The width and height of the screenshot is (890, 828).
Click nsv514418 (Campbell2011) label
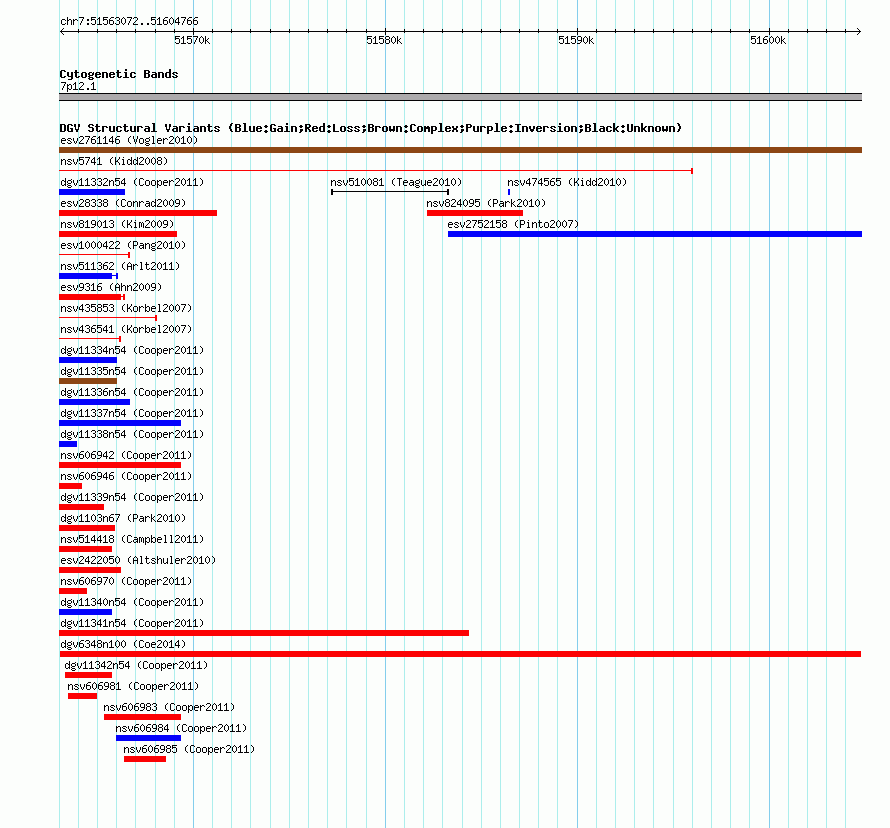(132, 539)
